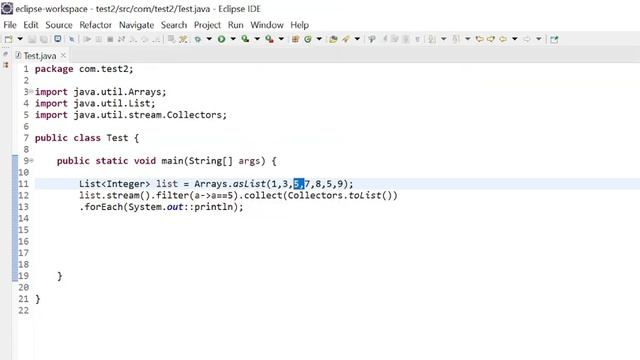640x360 pixels.
Task: Expand the Debug launch dropdown arrow
Action: pos(209,39)
